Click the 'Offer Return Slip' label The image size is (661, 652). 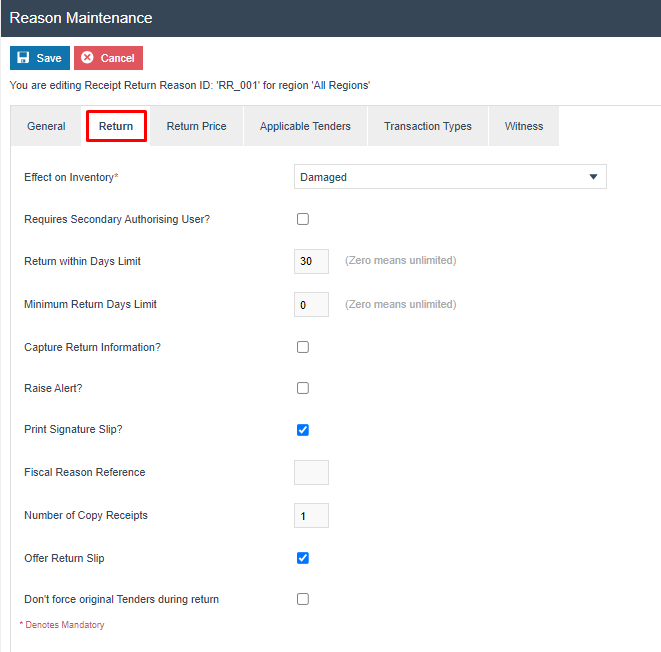pyautogui.click(x=64, y=558)
